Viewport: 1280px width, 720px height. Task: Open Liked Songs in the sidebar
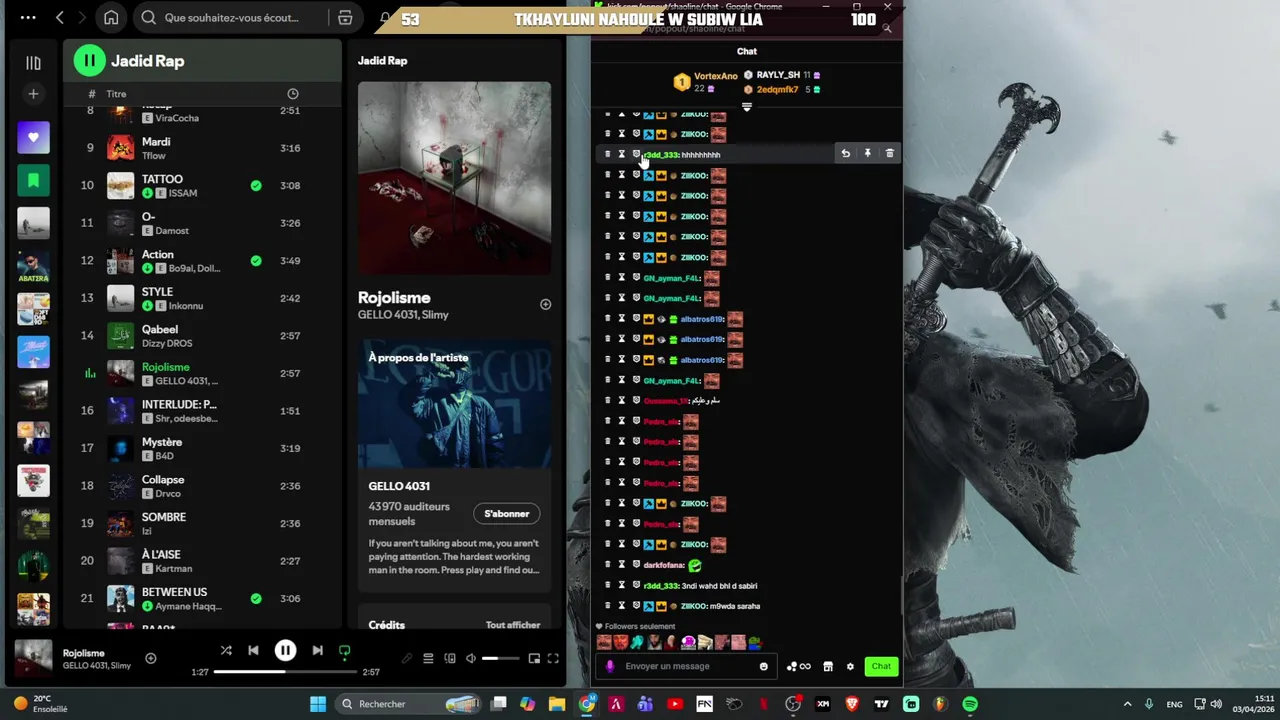coord(33,138)
